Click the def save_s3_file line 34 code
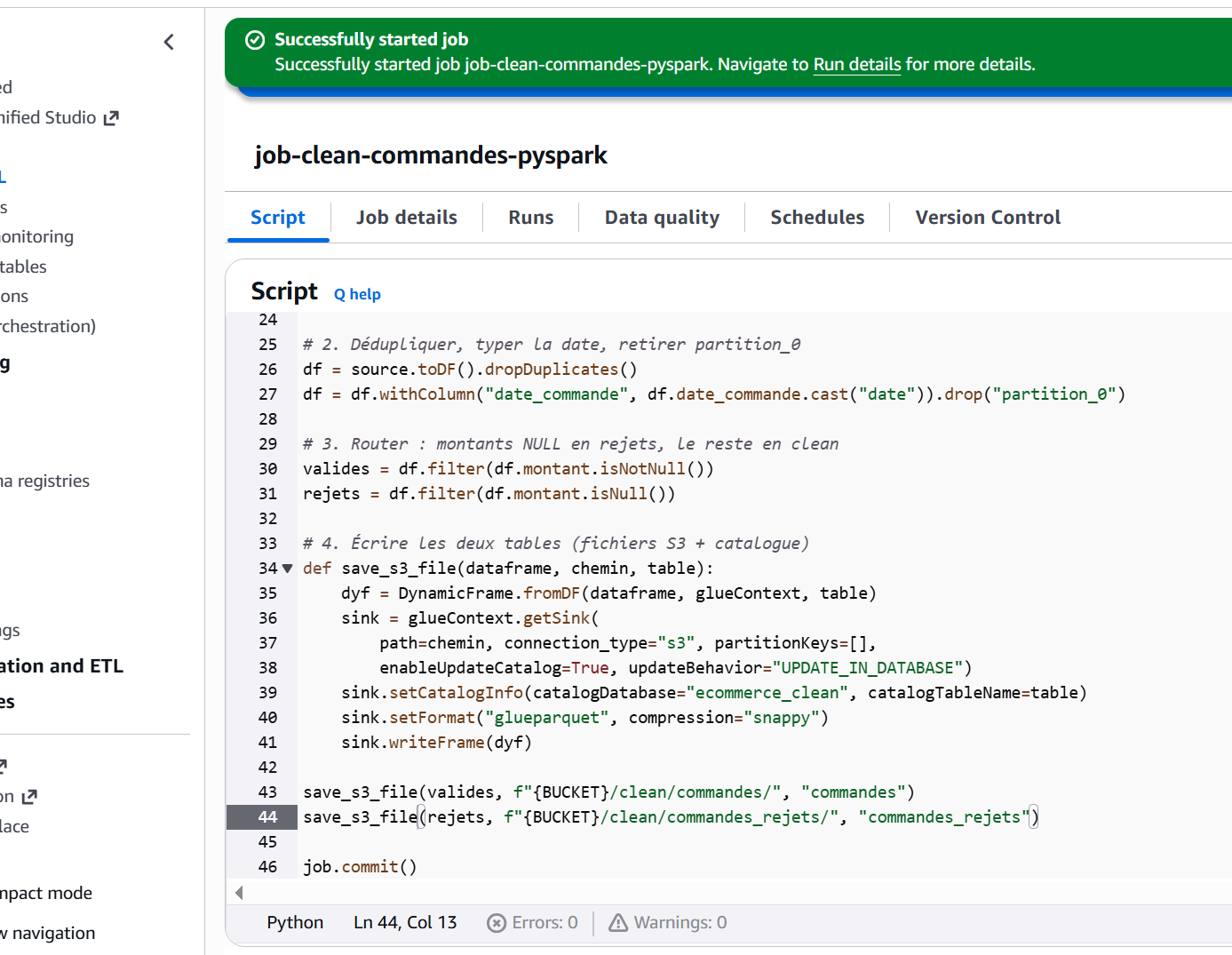 508,569
